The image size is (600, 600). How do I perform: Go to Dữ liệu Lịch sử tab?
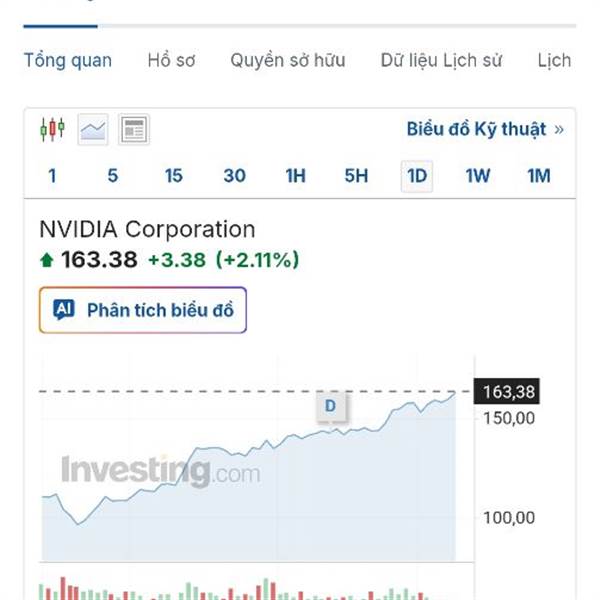pos(441,60)
